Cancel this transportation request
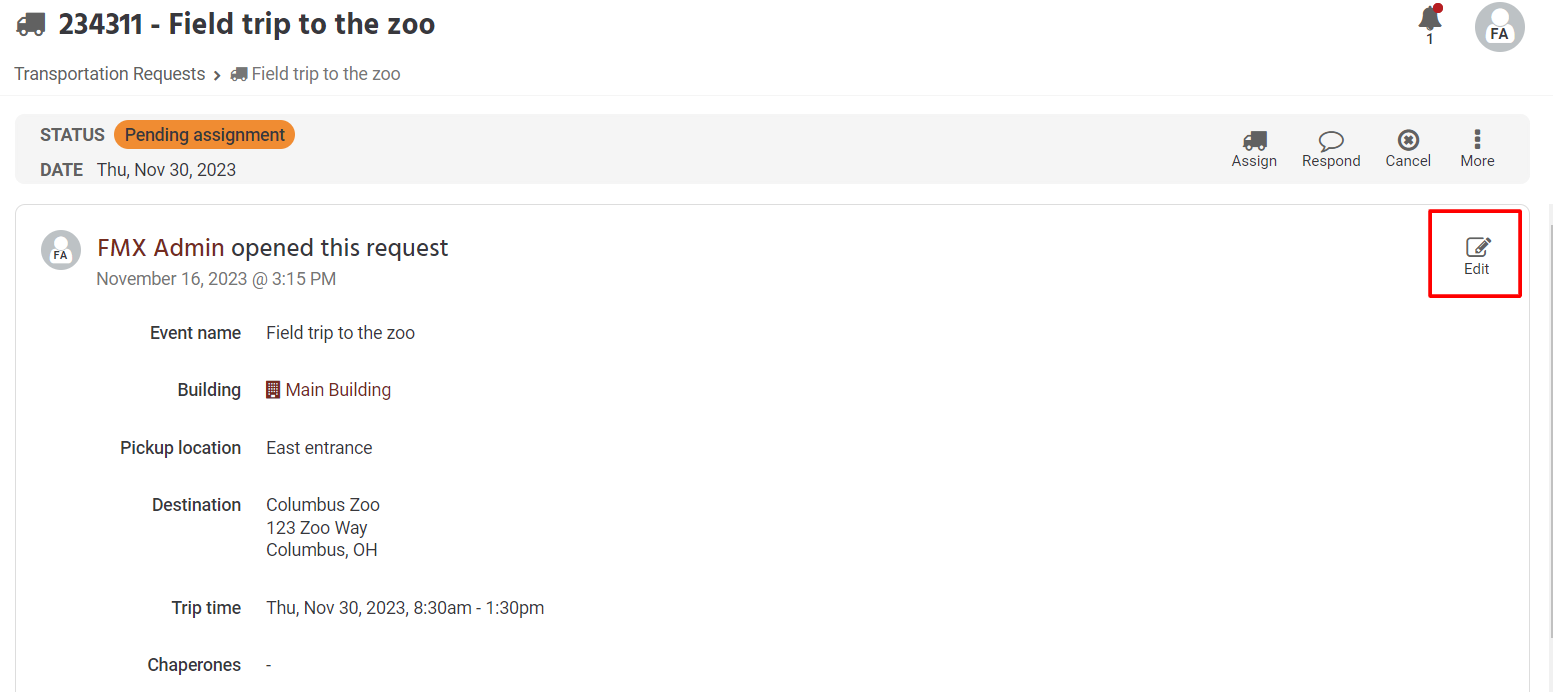 click(1408, 141)
